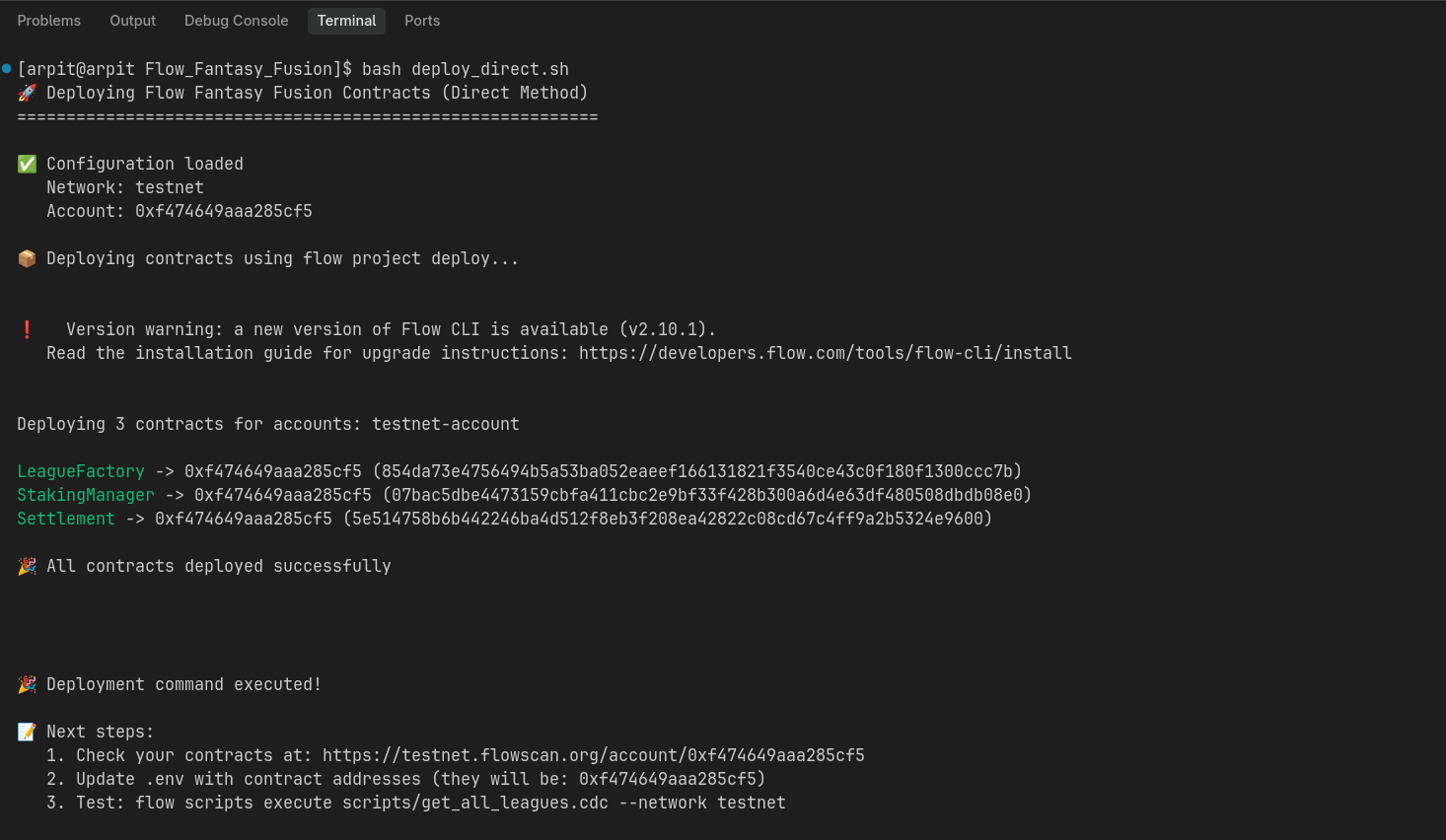This screenshot has width=1446, height=840.
Task: Click the red exclamation version warning icon
Action: [x=27, y=329]
